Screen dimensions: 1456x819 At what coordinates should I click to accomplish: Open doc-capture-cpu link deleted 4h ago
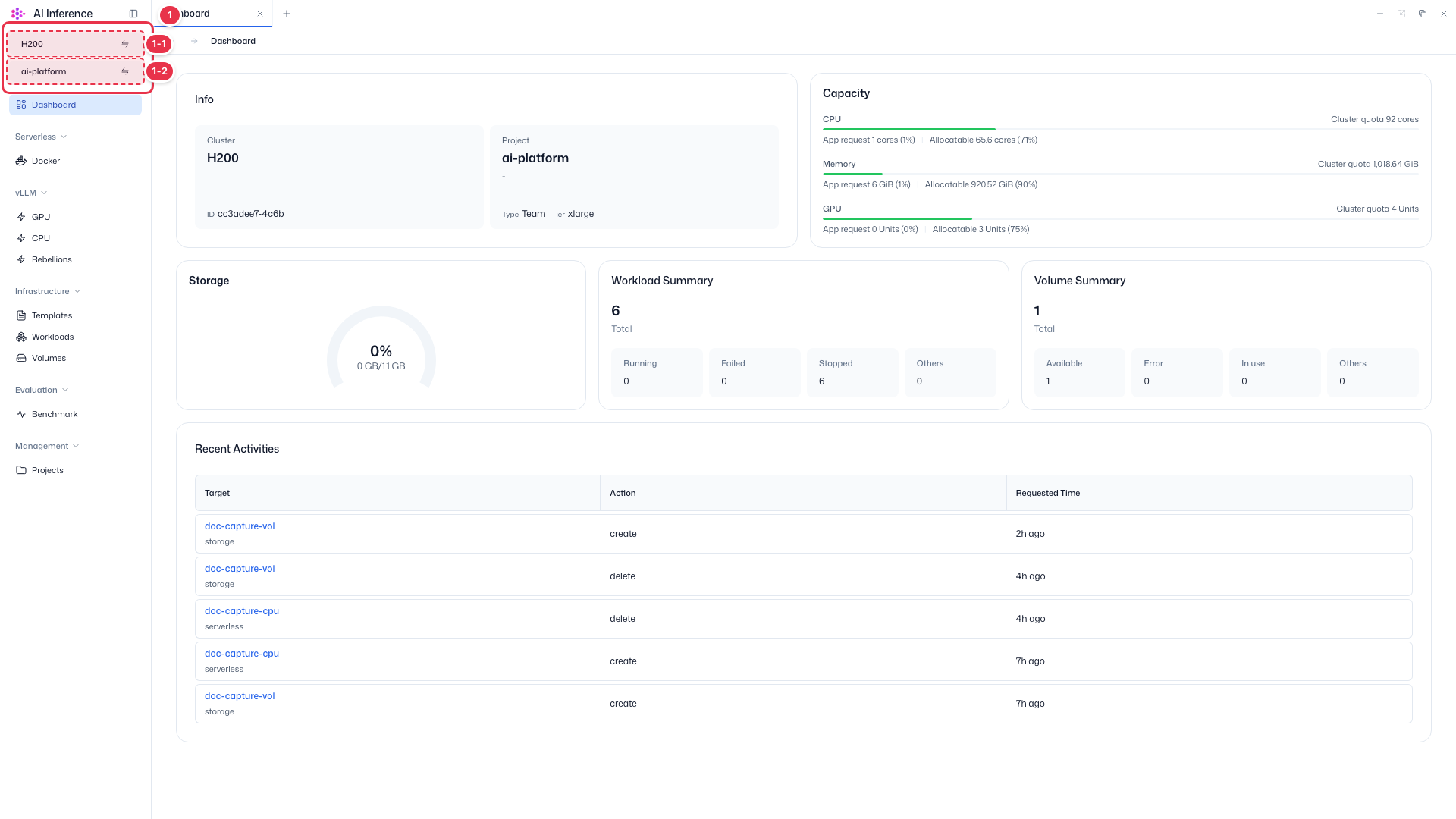point(242,610)
